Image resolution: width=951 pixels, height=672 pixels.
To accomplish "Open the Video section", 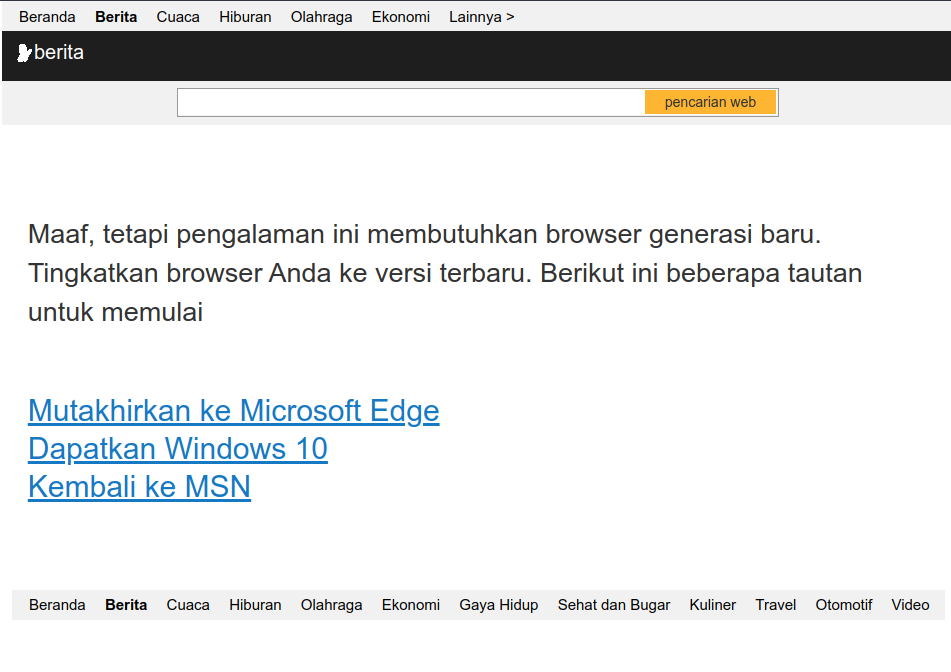I will click(909, 604).
